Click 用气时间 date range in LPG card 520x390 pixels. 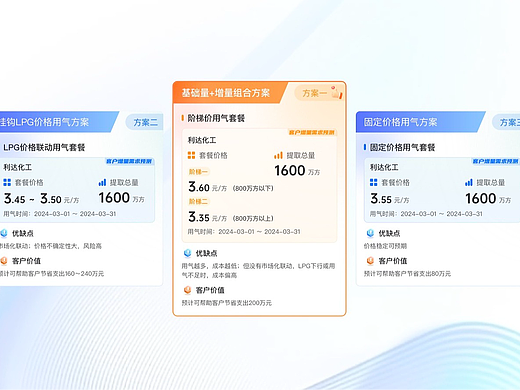60,214
